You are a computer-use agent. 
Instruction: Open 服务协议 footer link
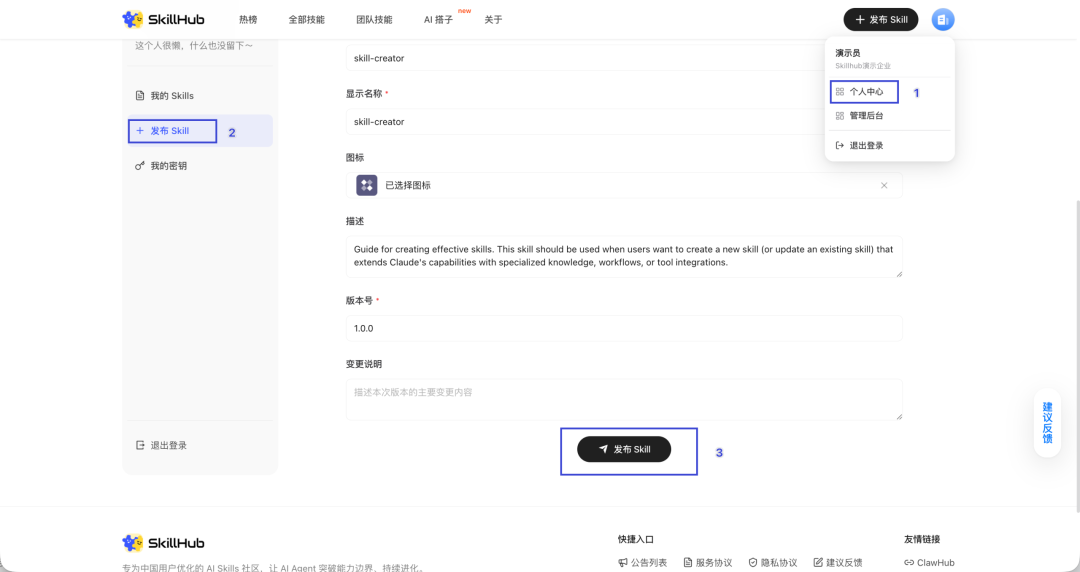click(707, 562)
